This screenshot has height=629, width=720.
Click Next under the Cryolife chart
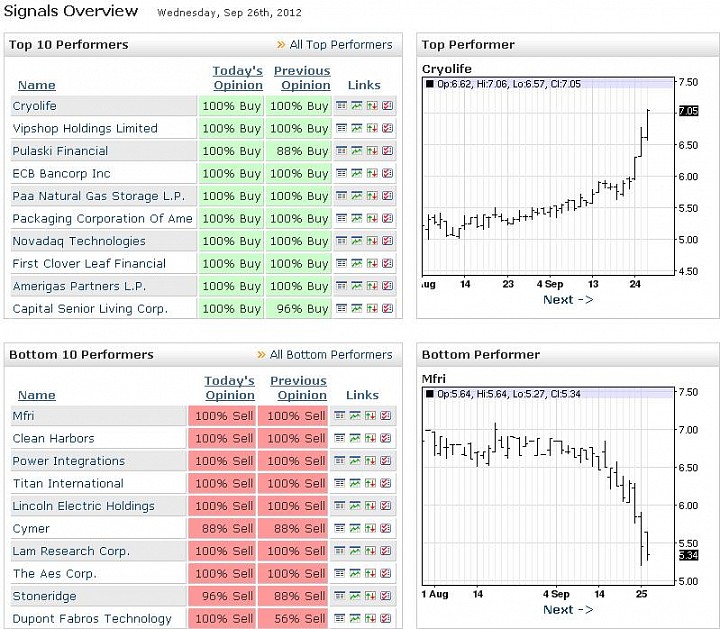tap(568, 299)
